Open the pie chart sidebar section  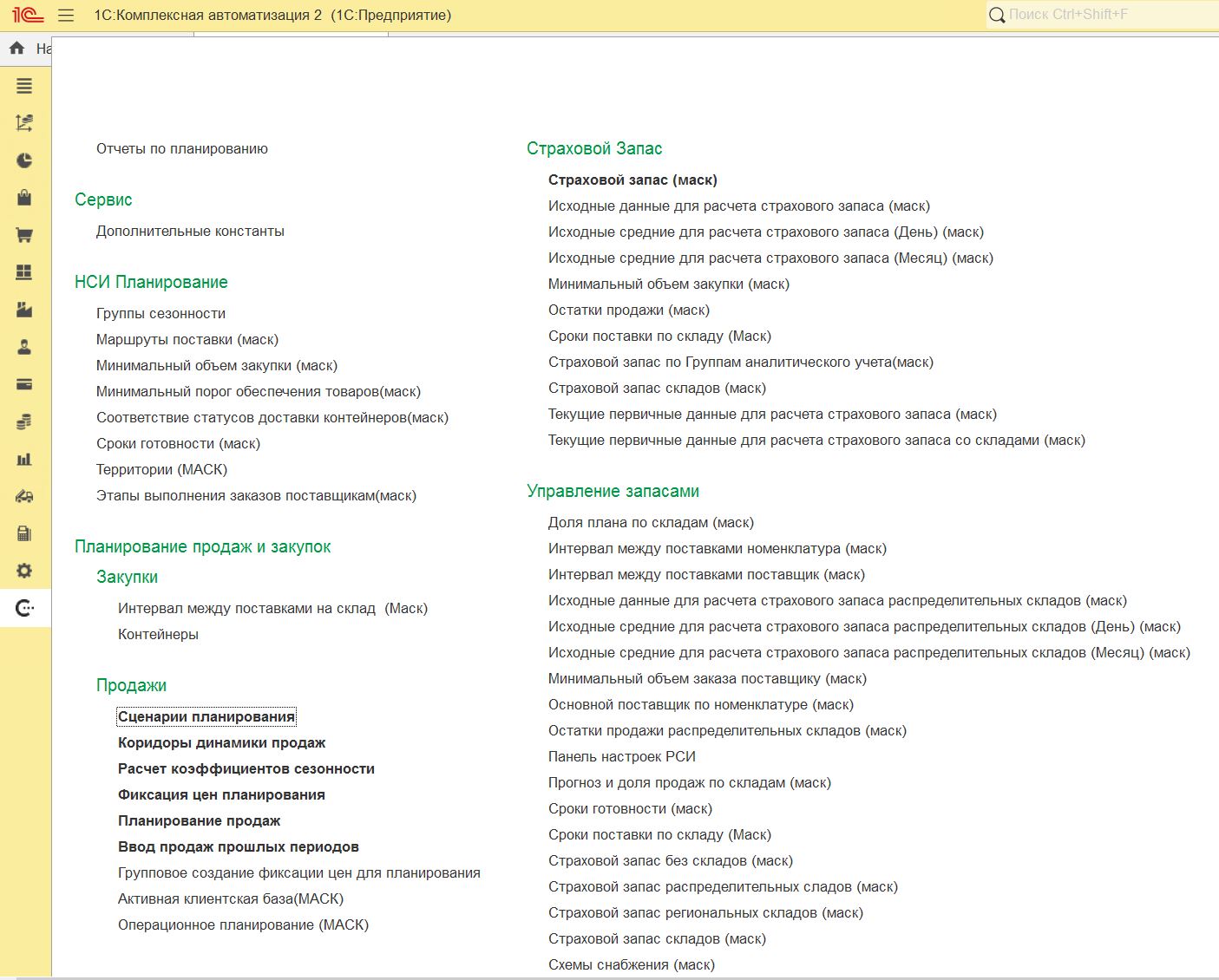coord(24,160)
